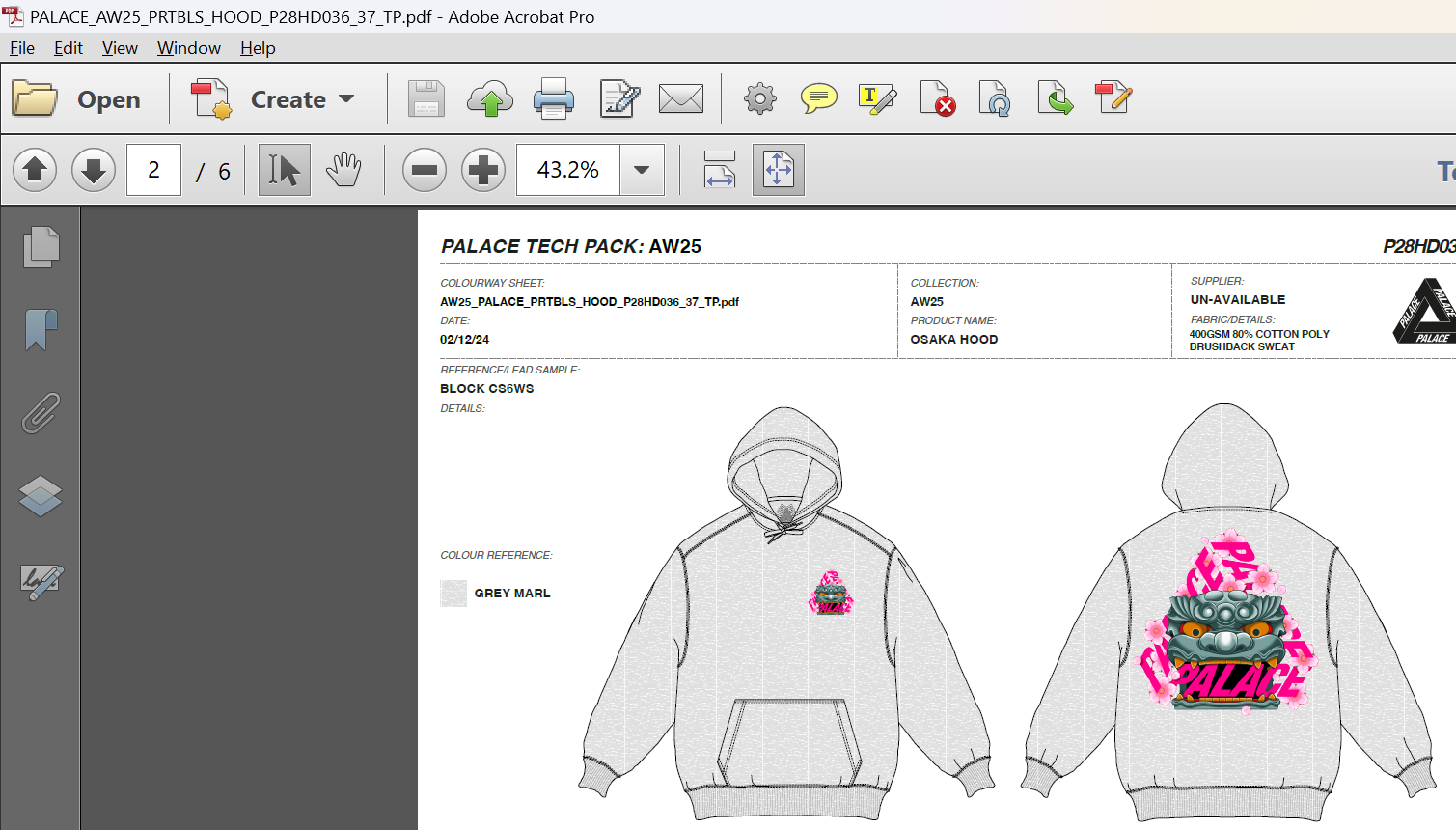Zoom out with minus button
1456x830 pixels.
point(424,170)
